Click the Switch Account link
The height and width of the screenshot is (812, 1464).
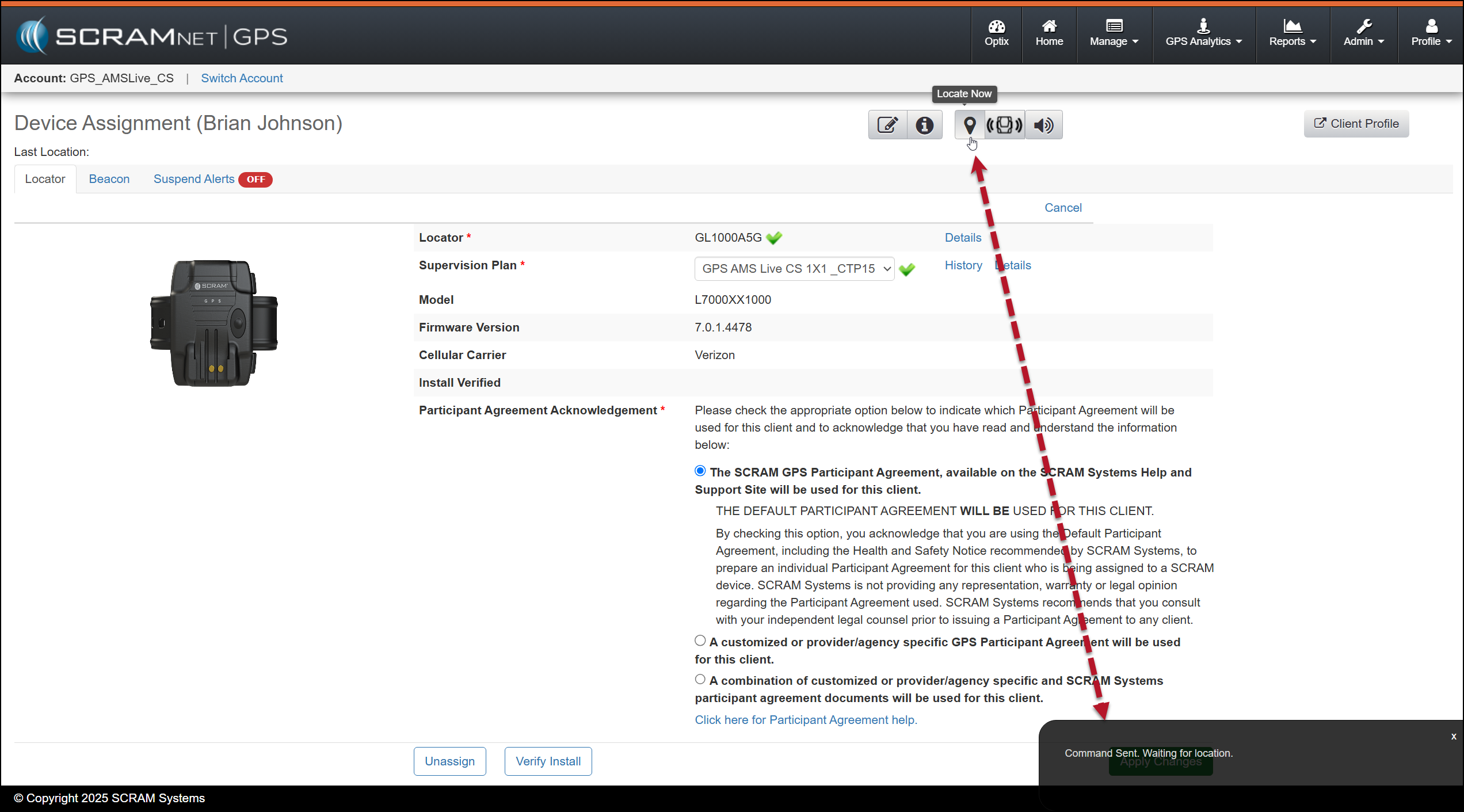(x=242, y=78)
